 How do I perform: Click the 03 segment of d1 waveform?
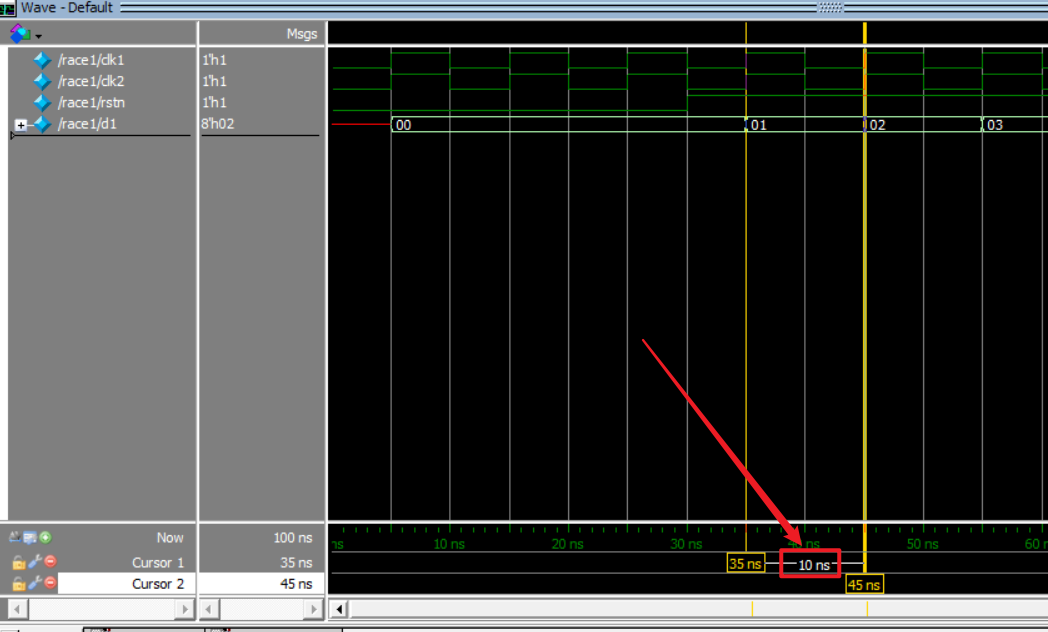(1015, 125)
